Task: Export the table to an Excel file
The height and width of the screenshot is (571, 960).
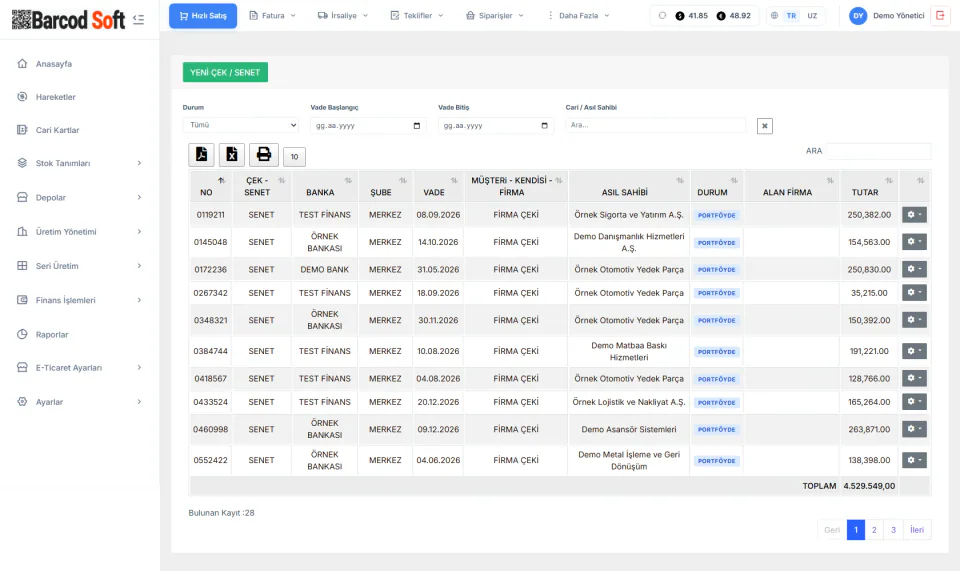Action: [x=232, y=155]
